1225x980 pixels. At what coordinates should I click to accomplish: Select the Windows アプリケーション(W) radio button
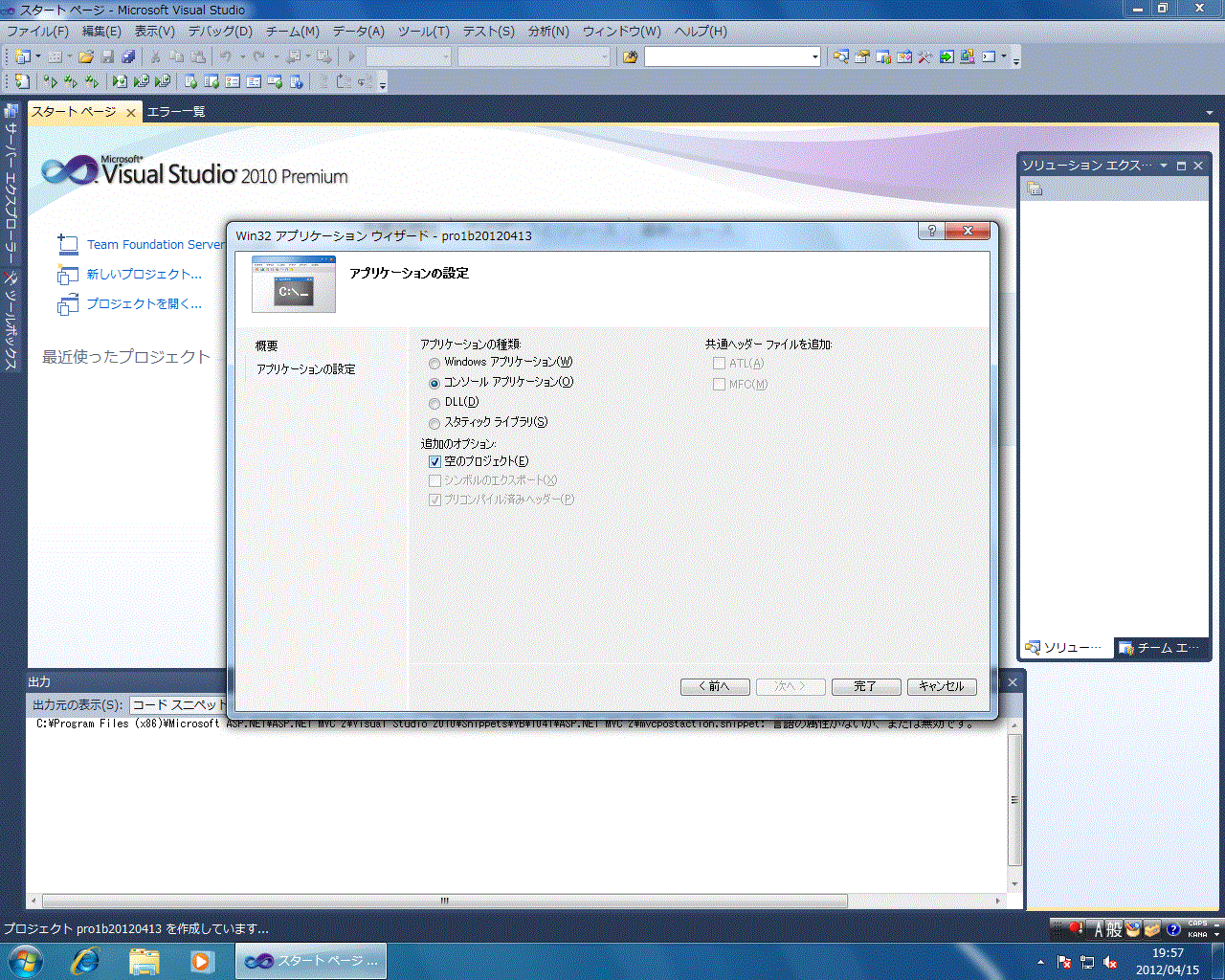[x=434, y=363]
